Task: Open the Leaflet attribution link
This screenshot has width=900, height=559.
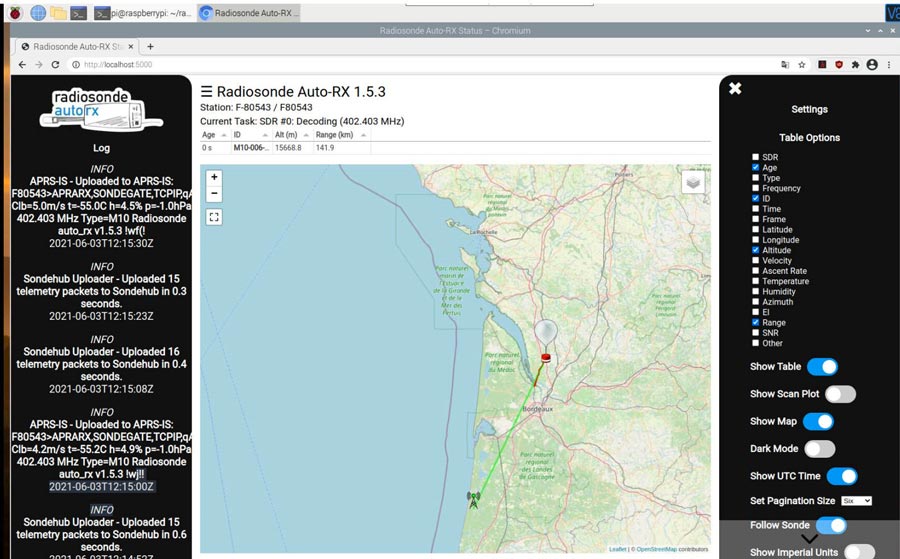Action: 618,549
